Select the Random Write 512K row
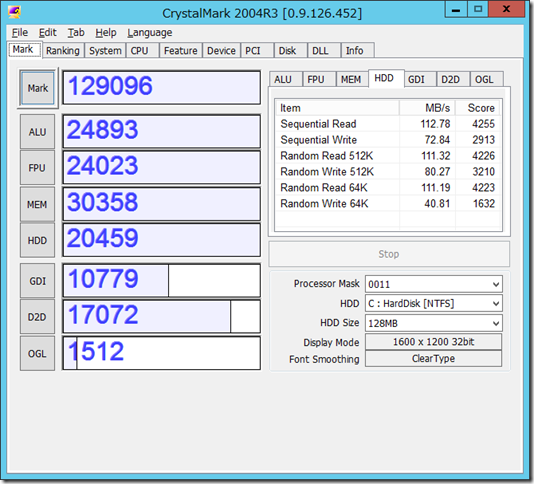534x484 pixels. tap(388, 172)
